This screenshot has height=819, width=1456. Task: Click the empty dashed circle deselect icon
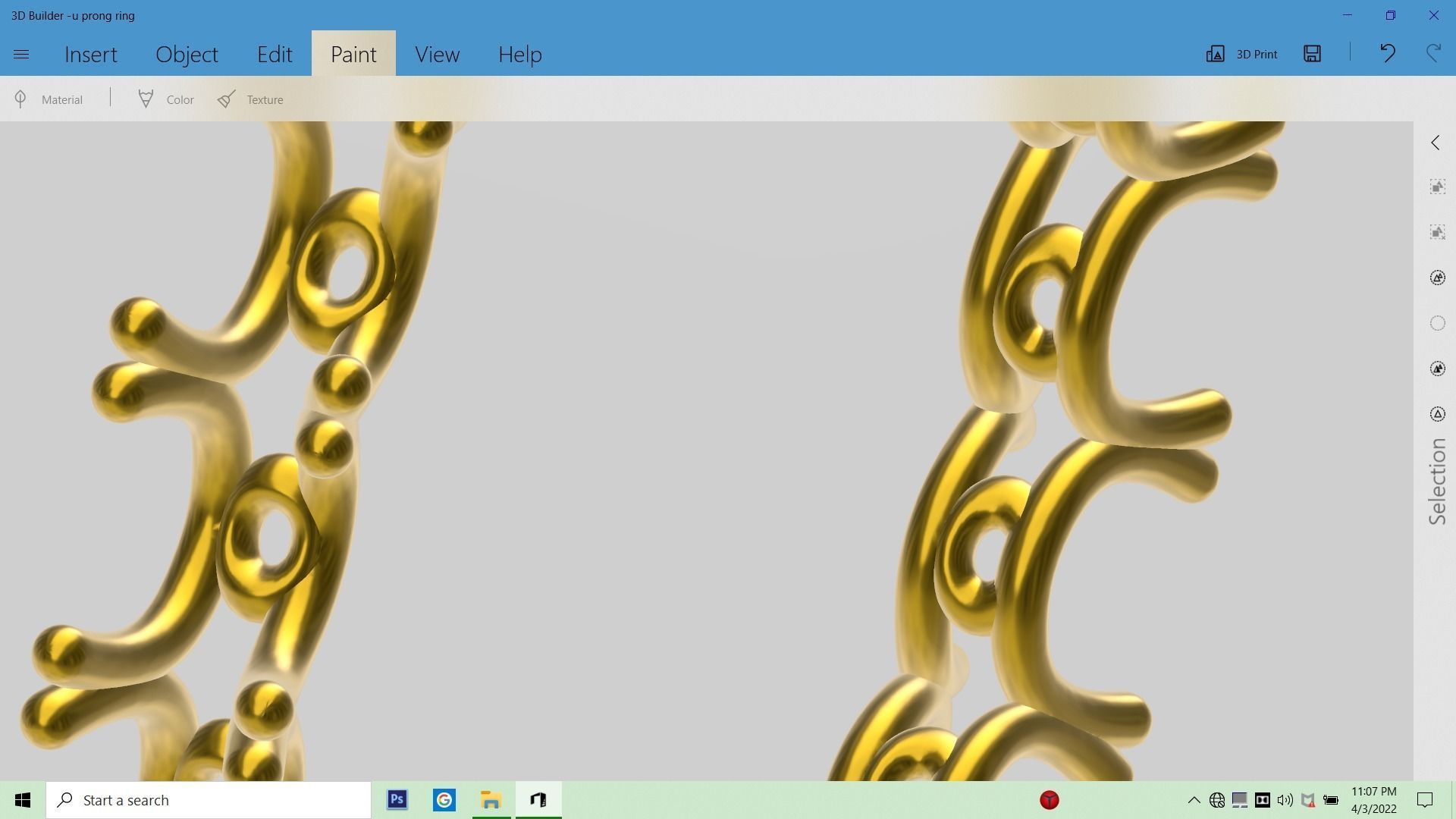[1438, 323]
